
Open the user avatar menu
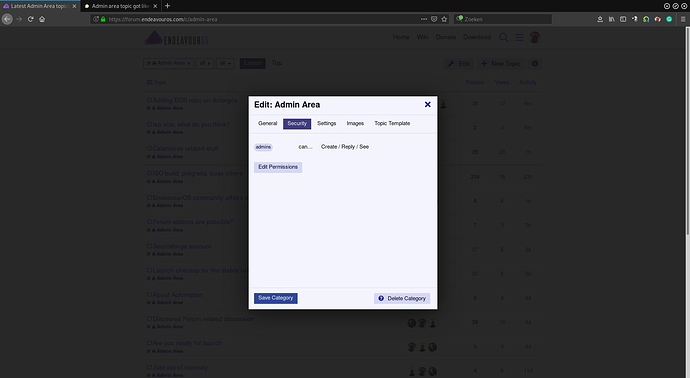coord(535,37)
